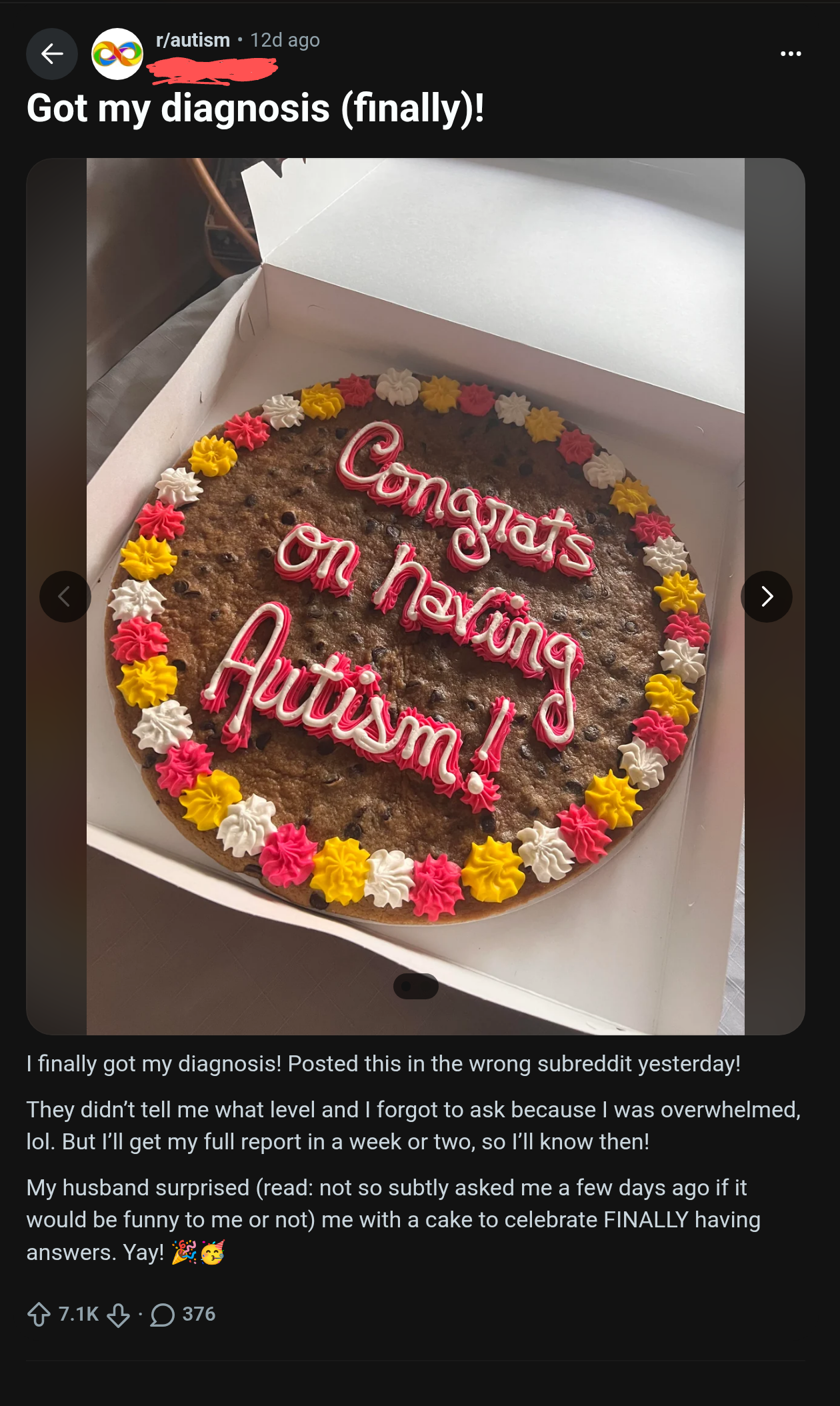Upvote the diagnosis post
The height and width of the screenshot is (1406, 840).
click(x=39, y=1315)
